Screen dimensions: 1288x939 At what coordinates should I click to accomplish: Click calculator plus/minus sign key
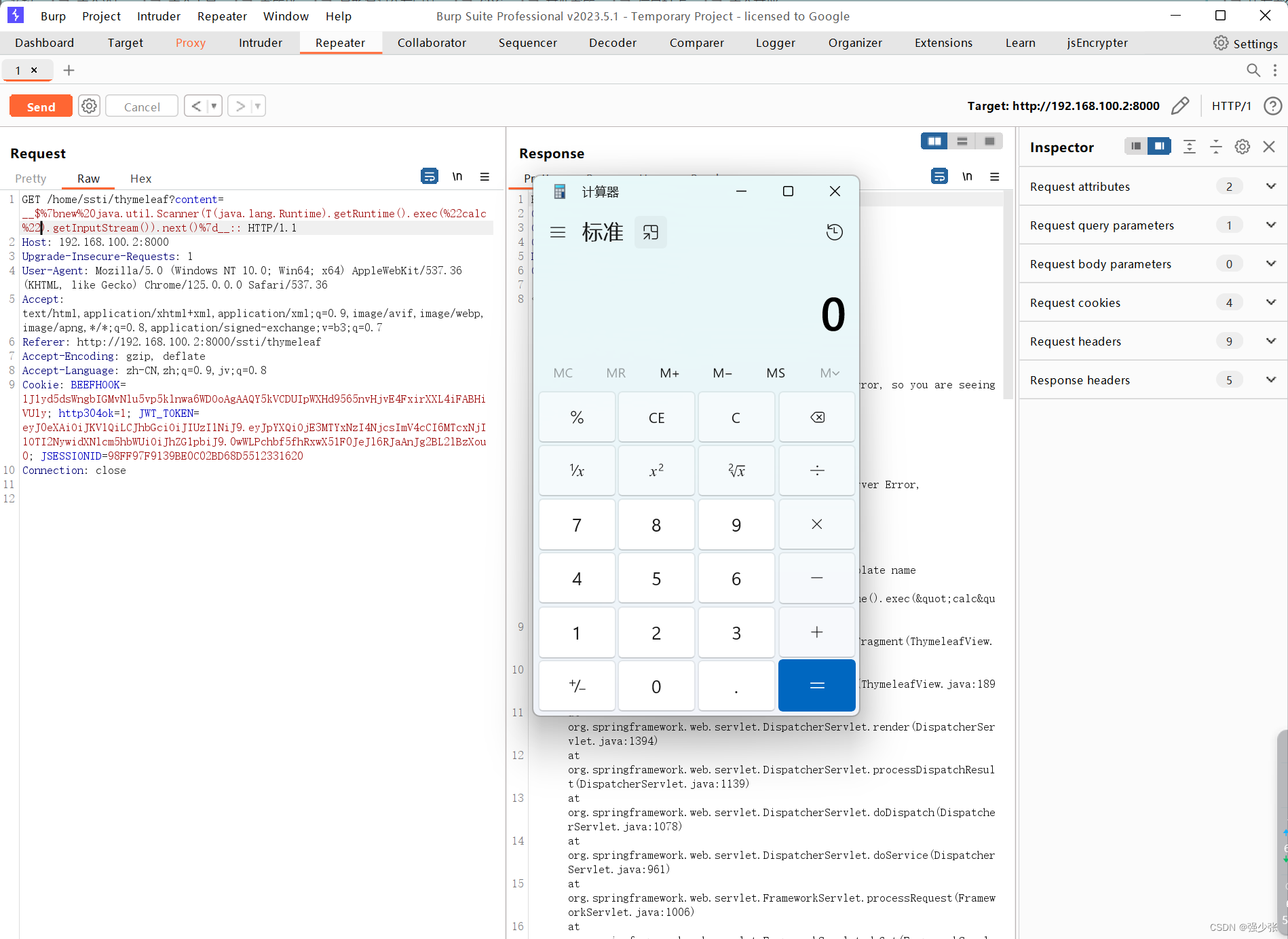(577, 686)
